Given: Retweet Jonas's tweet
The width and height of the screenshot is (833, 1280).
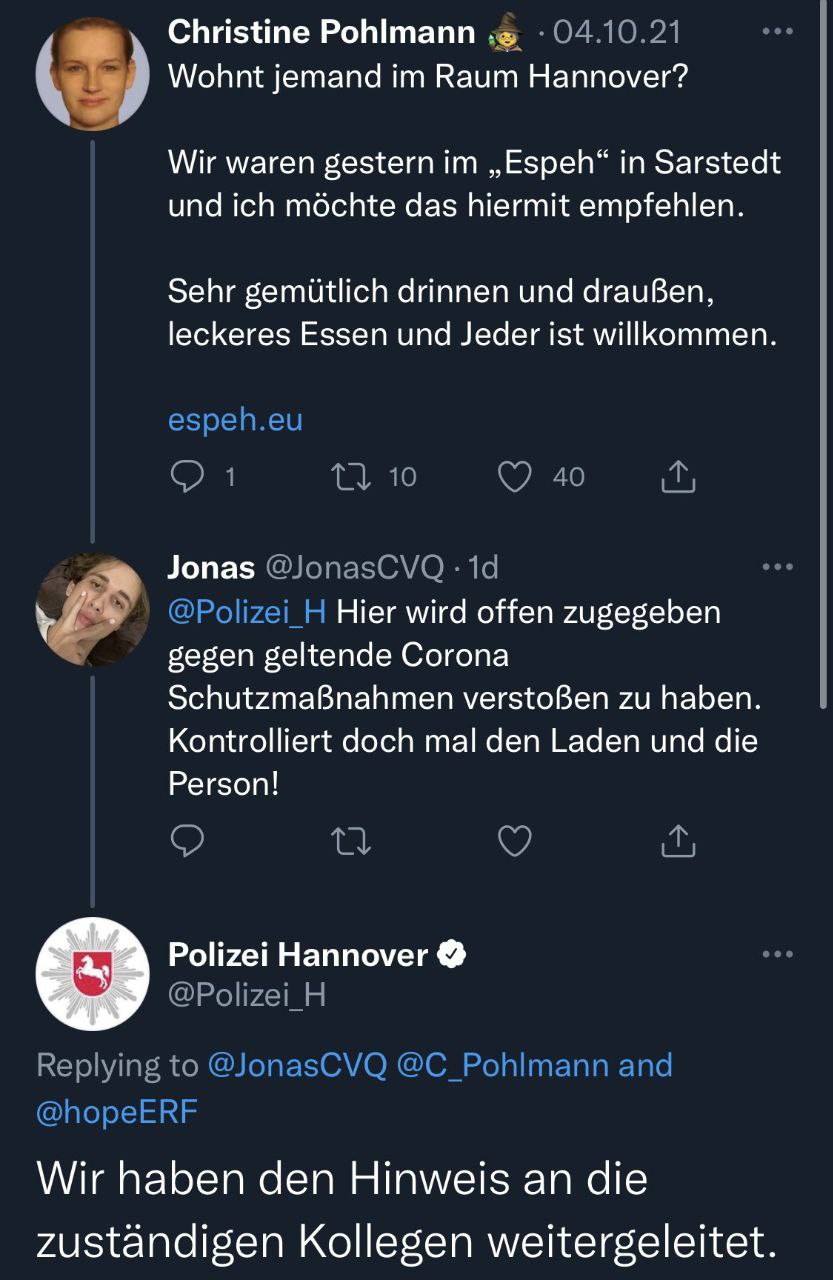Looking at the screenshot, I should [349, 842].
